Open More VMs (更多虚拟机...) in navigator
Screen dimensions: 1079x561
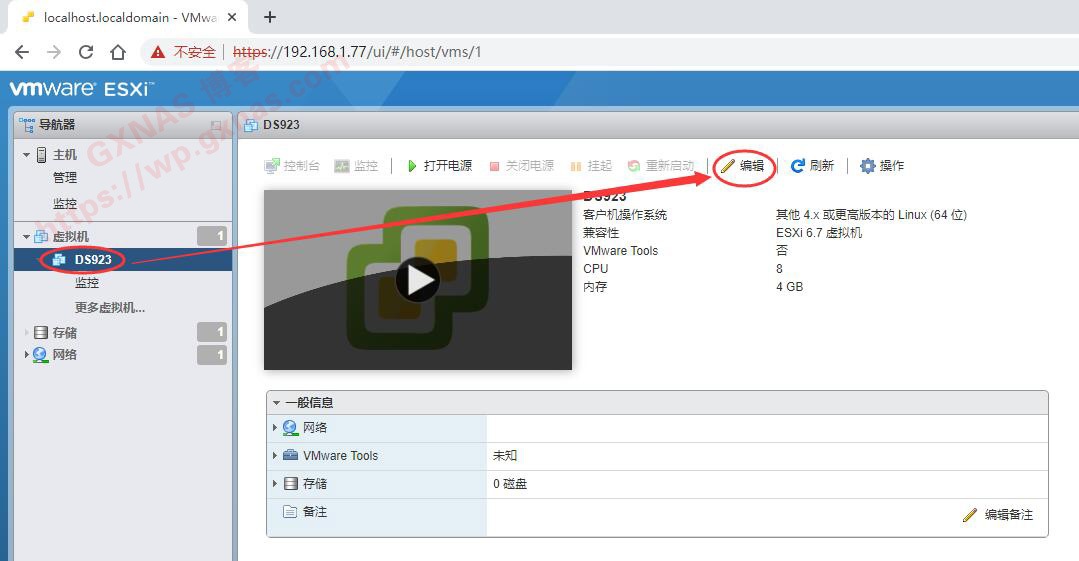point(110,308)
